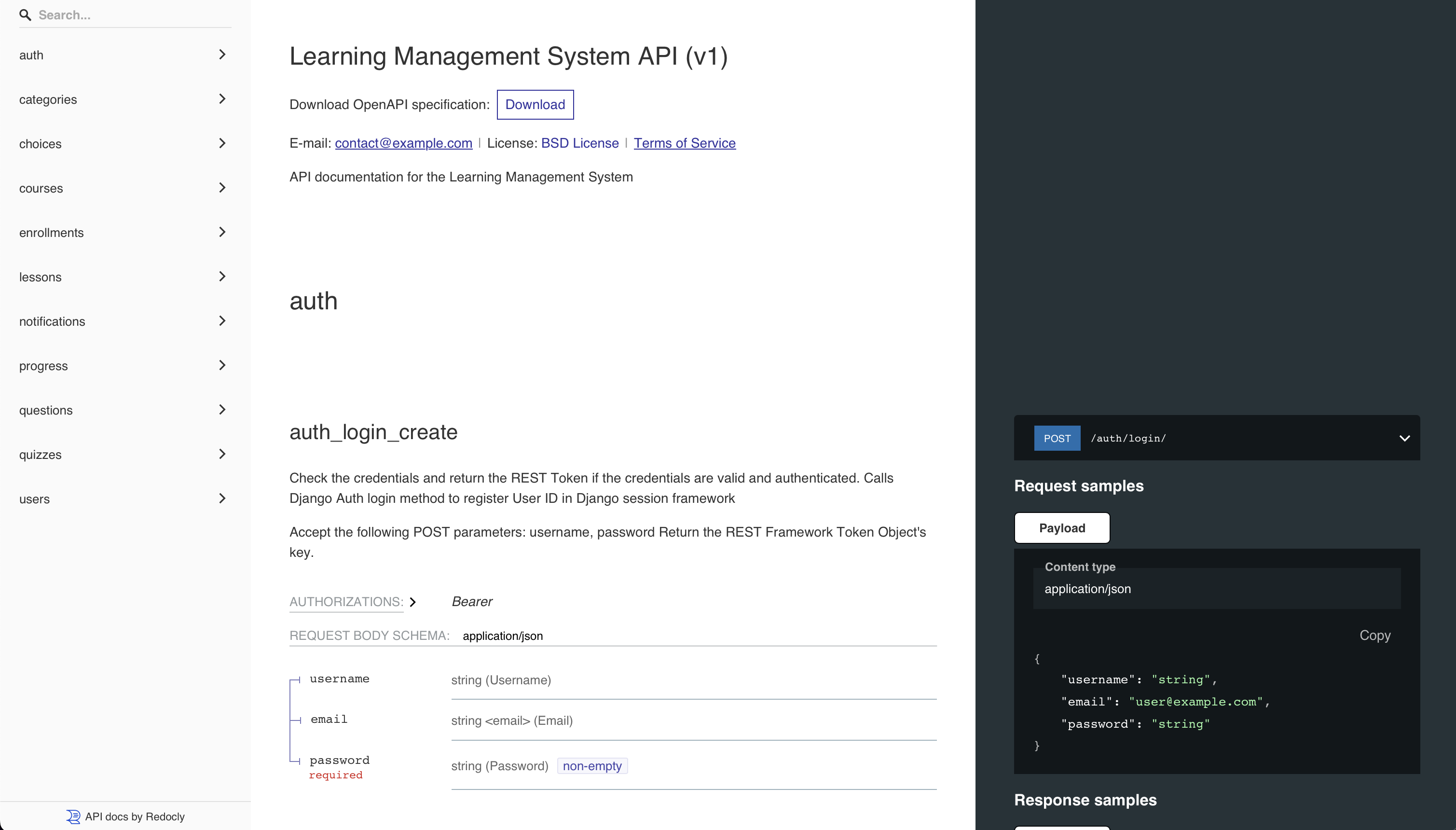Click the email schema field
This screenshot has width=1456, height=830.
coord(329,719)
